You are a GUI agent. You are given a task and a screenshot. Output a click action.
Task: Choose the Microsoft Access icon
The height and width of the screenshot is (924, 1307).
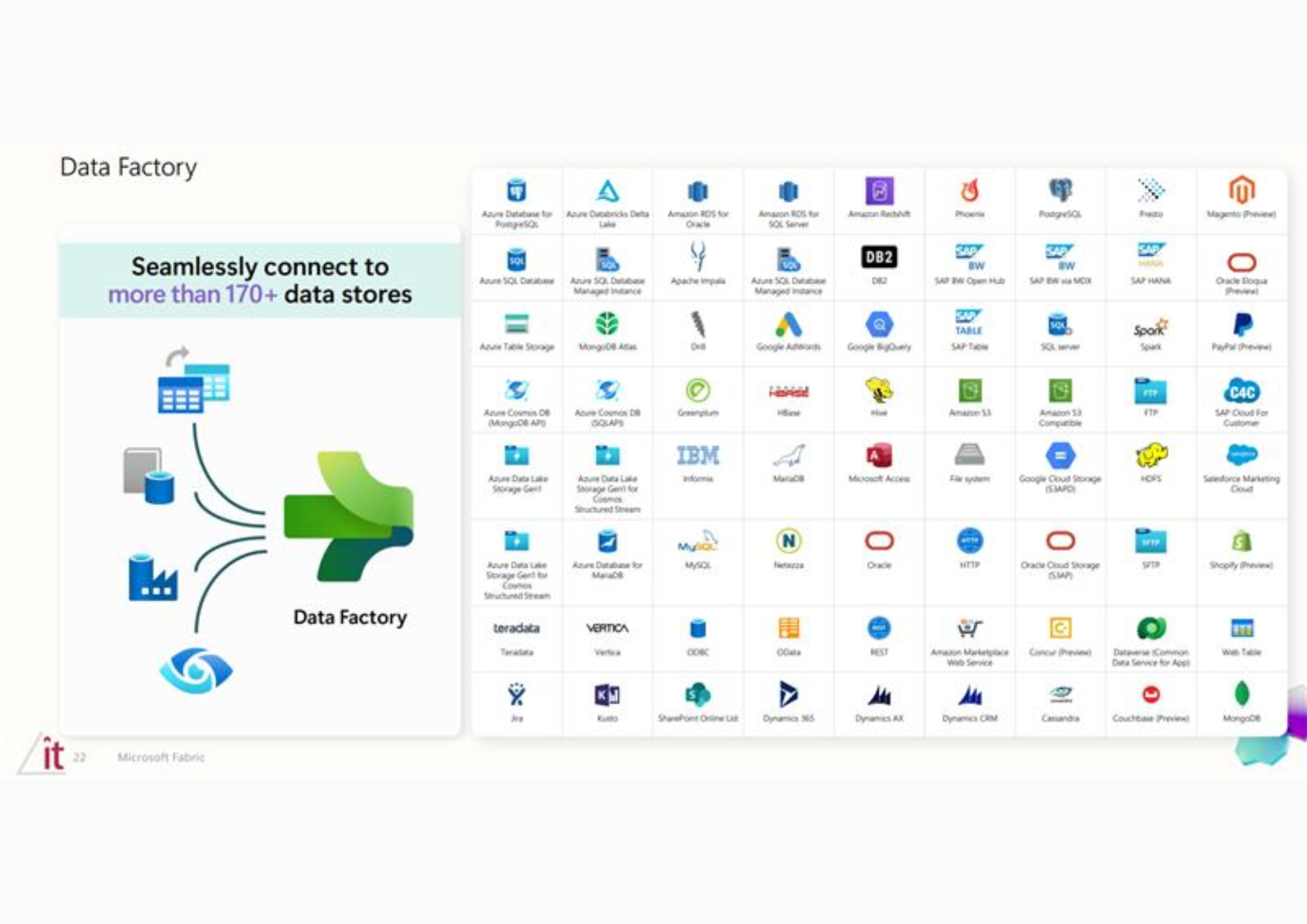879,455
